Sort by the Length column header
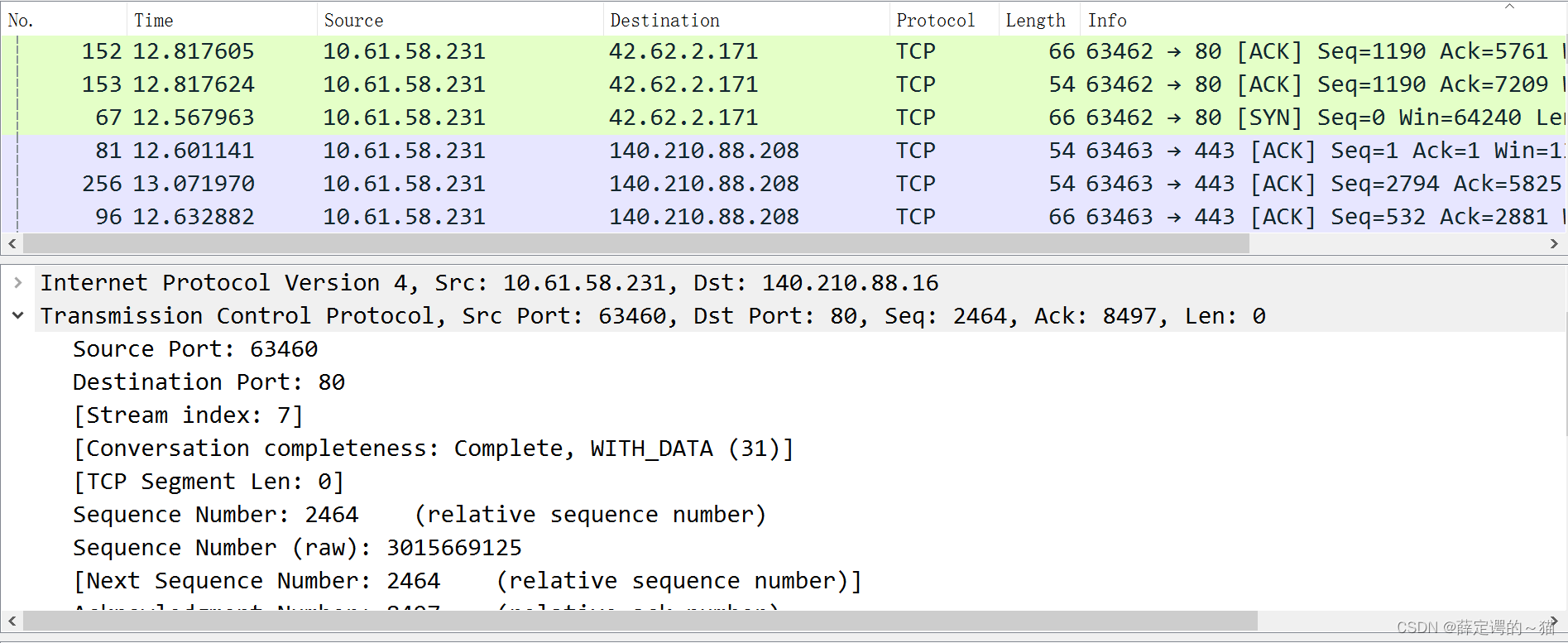The image size is (1568, 643). [1040, 20]
